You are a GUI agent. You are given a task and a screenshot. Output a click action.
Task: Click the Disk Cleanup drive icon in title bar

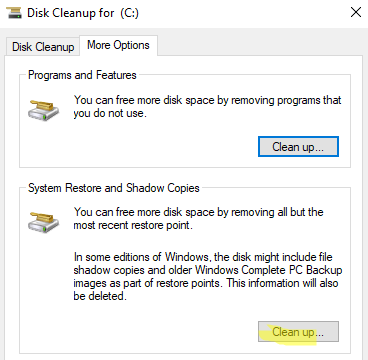(x=14, y=13)
